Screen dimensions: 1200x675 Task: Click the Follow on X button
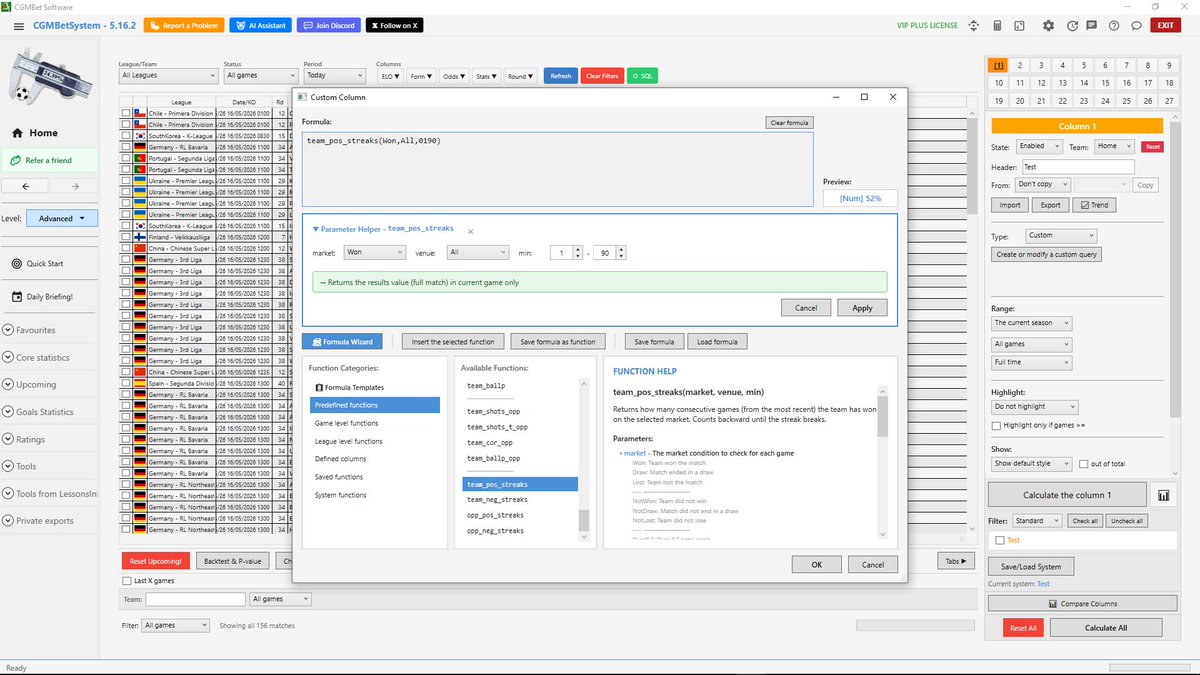tap(394, 25)
